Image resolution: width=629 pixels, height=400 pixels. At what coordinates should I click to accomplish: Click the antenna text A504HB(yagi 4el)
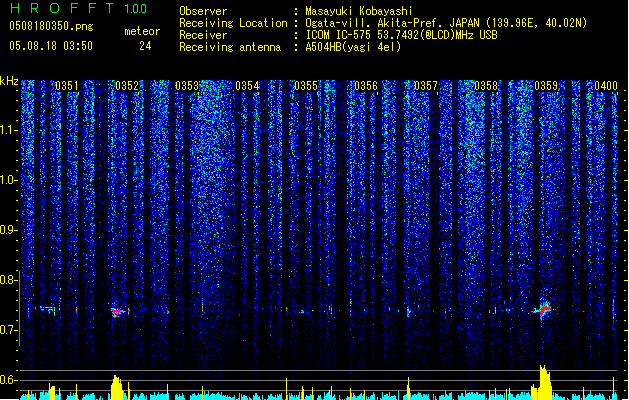(x=353, y=47)
